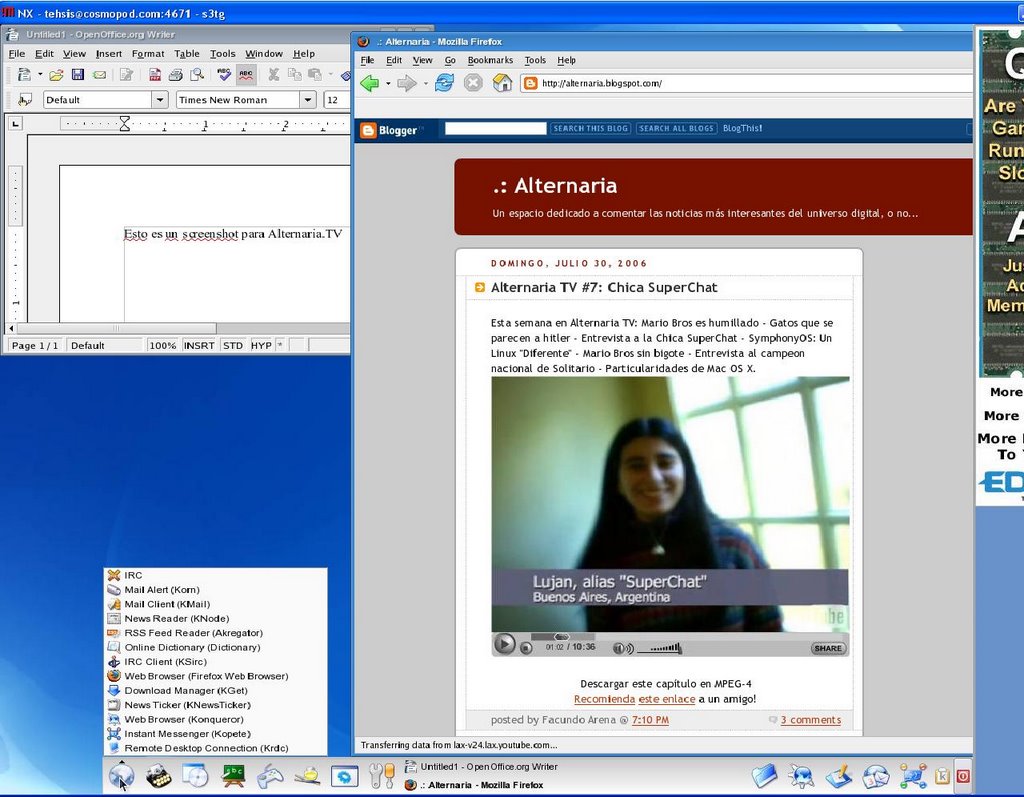Click the Open file folder icon in Writer
The width and height of the screenshot is (1024, 797).
click(x=56, y=74)
